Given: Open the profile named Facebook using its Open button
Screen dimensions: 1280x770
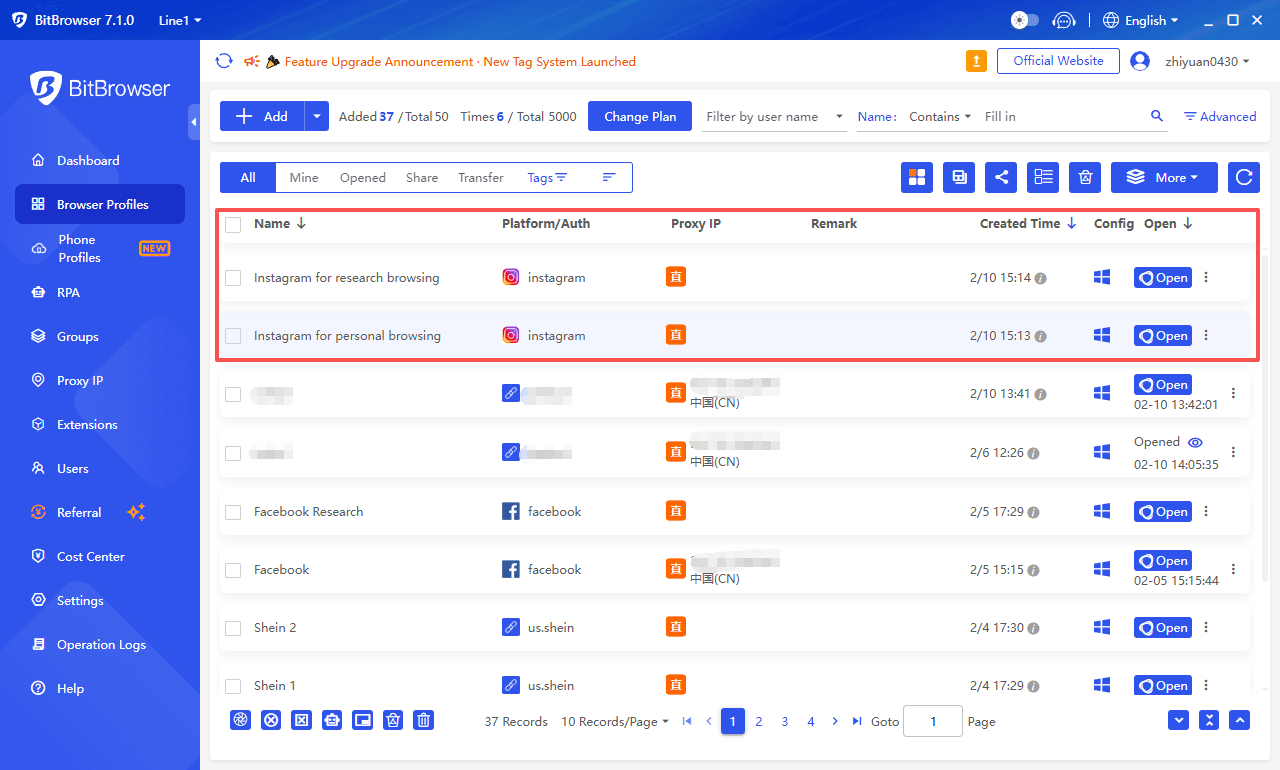Looking at the screenshot, I should tap(1162, 560).
